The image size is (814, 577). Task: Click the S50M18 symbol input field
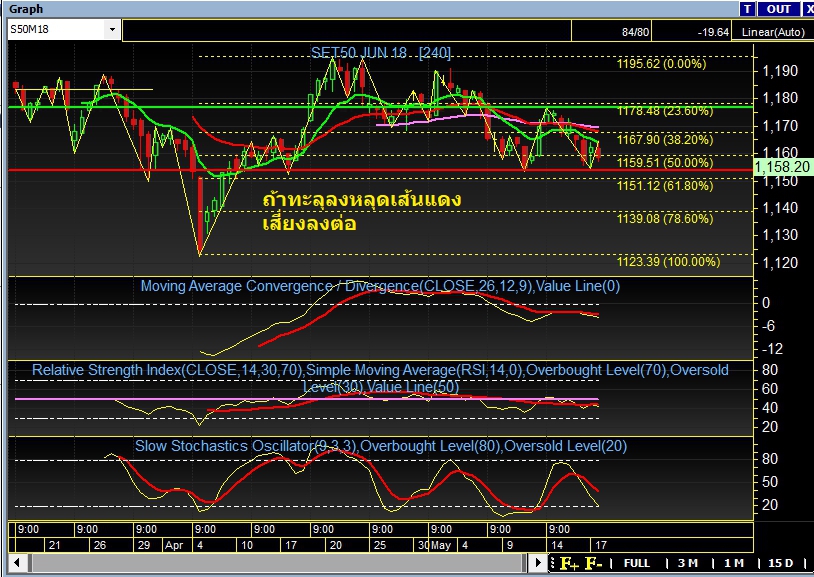coord(56,30)
